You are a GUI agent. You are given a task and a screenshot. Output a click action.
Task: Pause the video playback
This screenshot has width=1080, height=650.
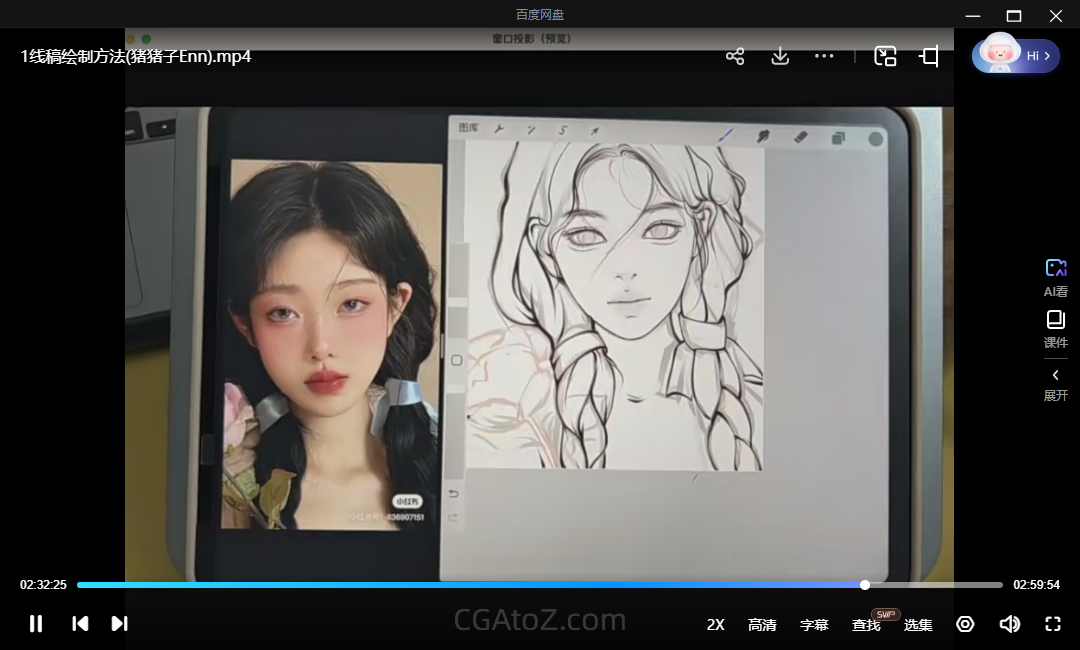(36, 624)
